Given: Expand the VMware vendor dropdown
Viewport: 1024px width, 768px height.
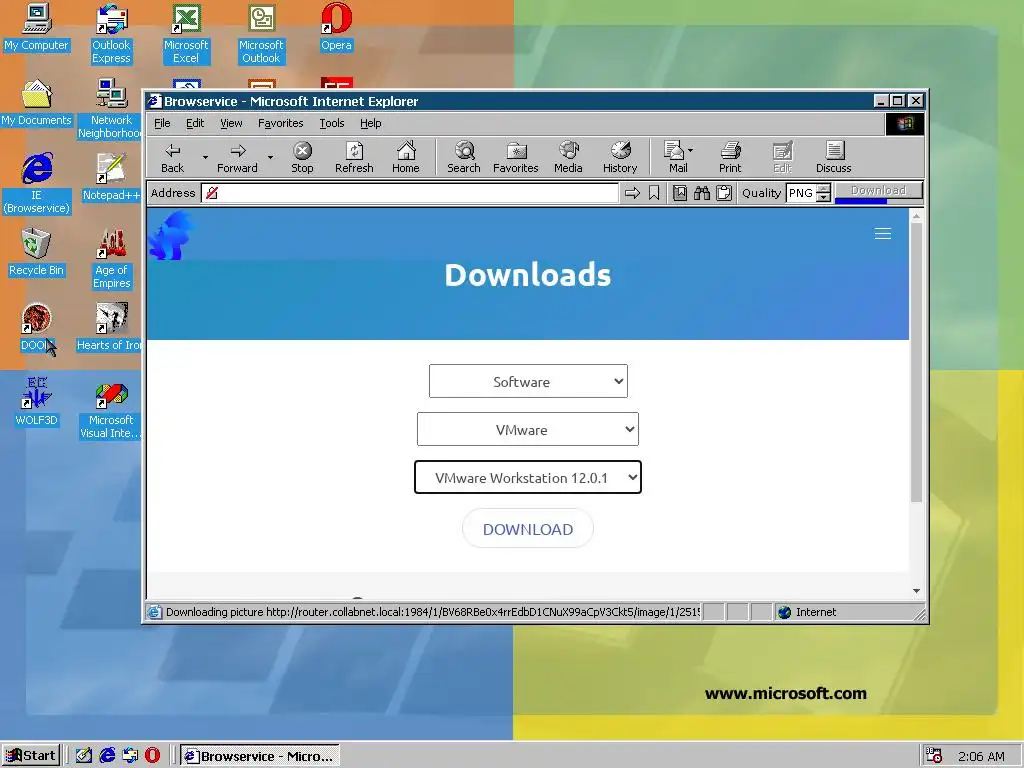Looking at the screenshot, I should 528,429.
